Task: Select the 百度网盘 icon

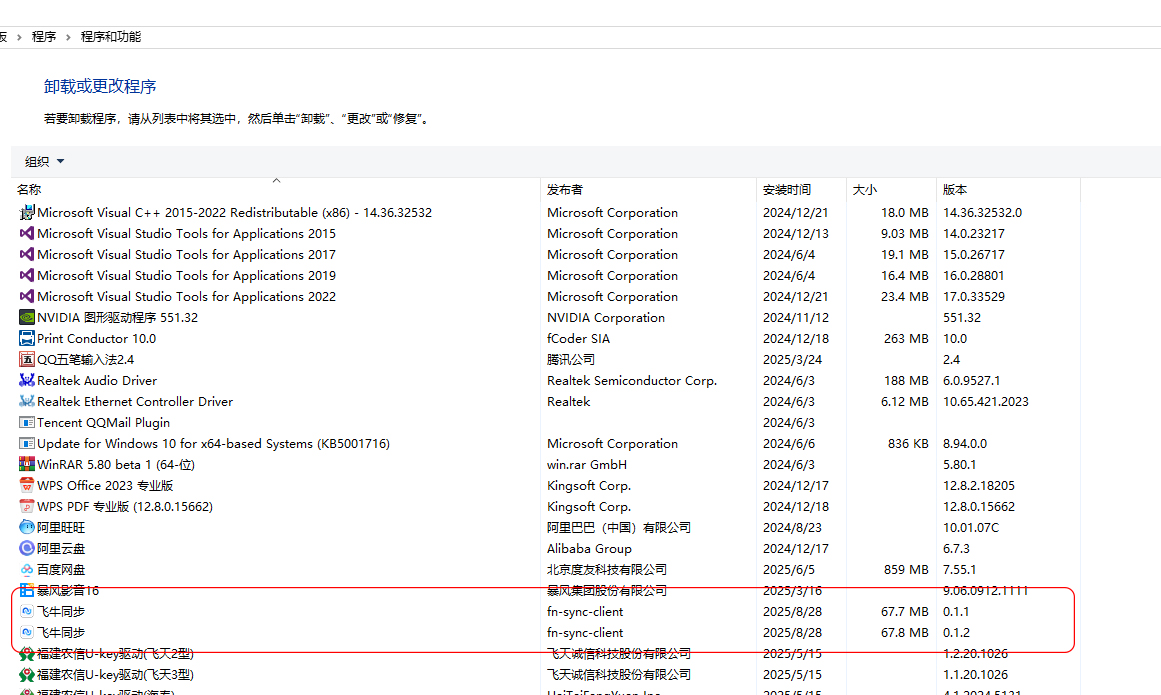Action: click(x=27, y=570)
